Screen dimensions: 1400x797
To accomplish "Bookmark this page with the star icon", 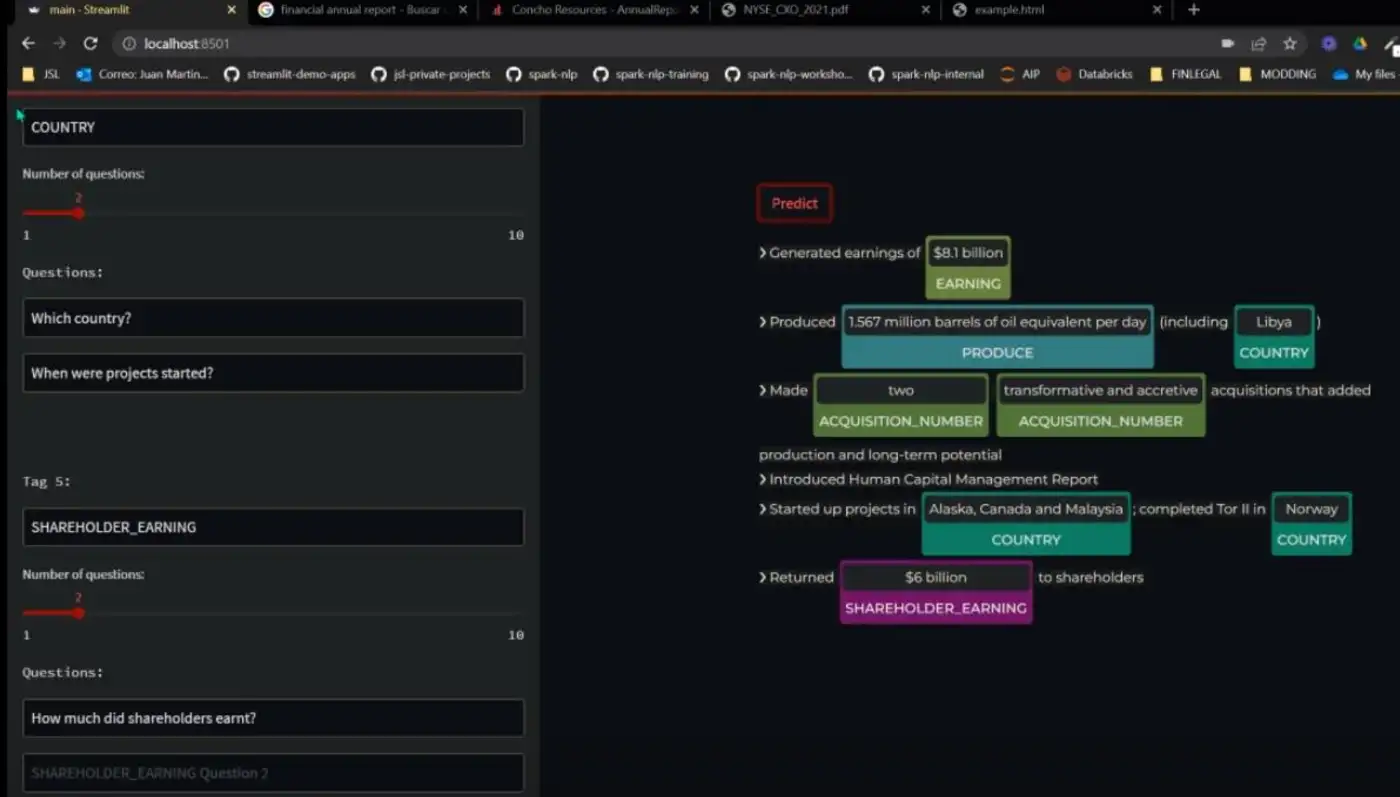I will pyautogui.click(x=1290, y=43).
